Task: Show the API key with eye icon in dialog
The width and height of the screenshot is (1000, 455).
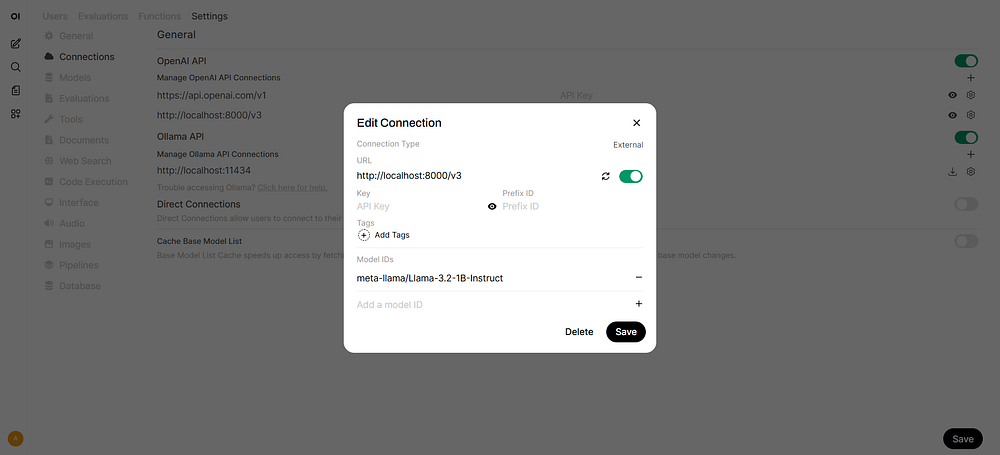Action: point(492,206)
